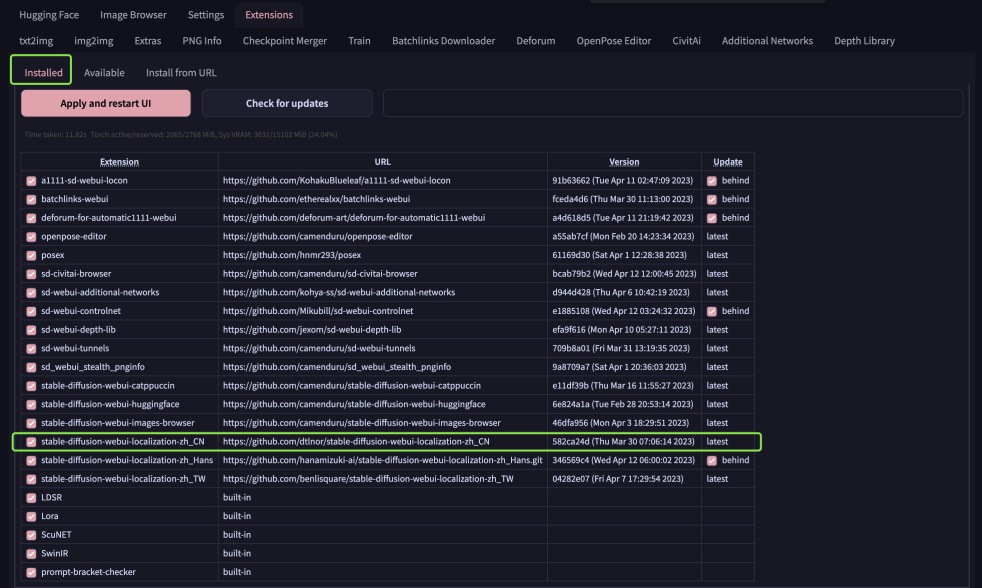The width and height of the screenshot is (982, 588).
Task: Open the Hugging Face tab
Action: pyautogui.click(x=49, y=14)
